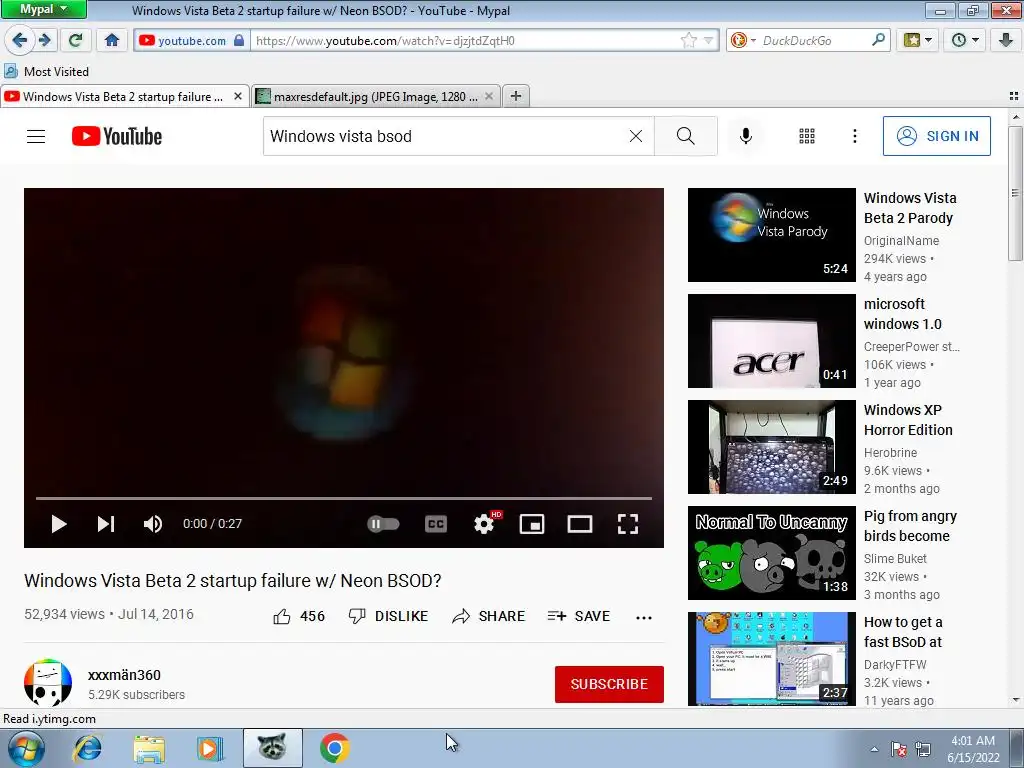
Task: Click the SAVE to playlist button
Action: tap(579, 616)
